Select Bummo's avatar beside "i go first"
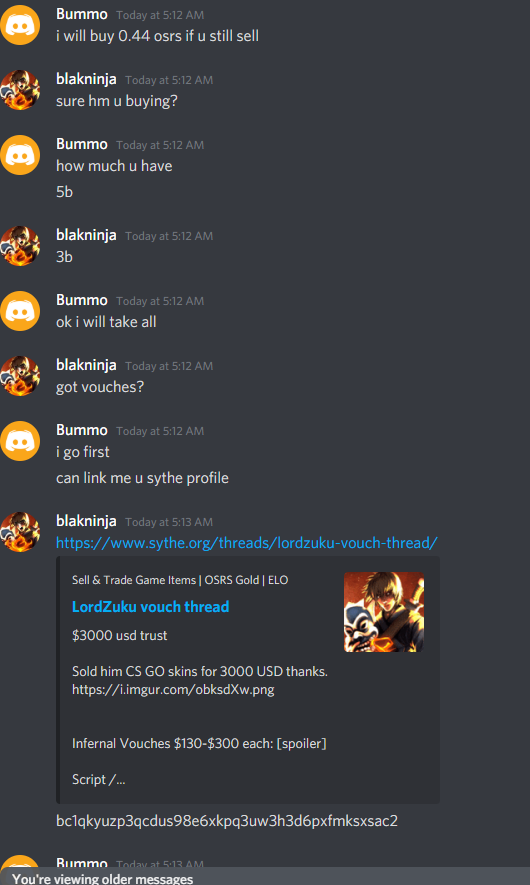This screenshot has height=885, width=530. [x=20, y=441]
